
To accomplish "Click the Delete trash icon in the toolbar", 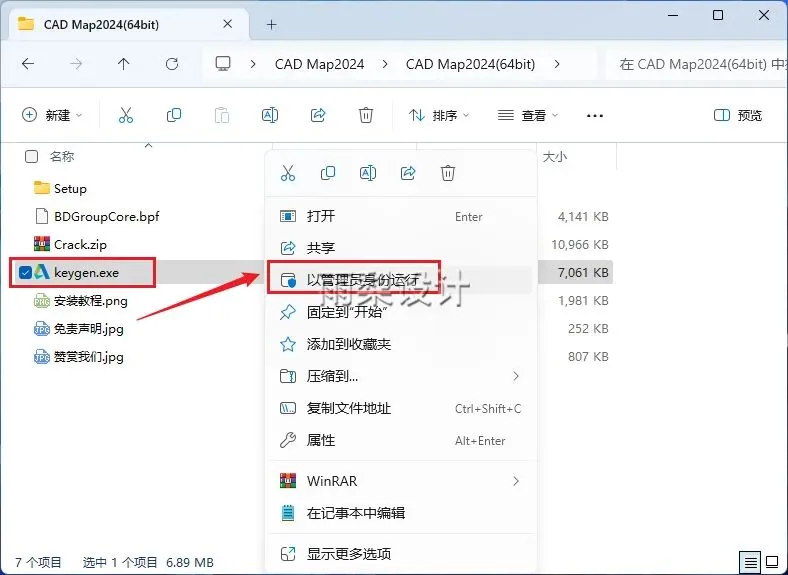I will [366, 115].
